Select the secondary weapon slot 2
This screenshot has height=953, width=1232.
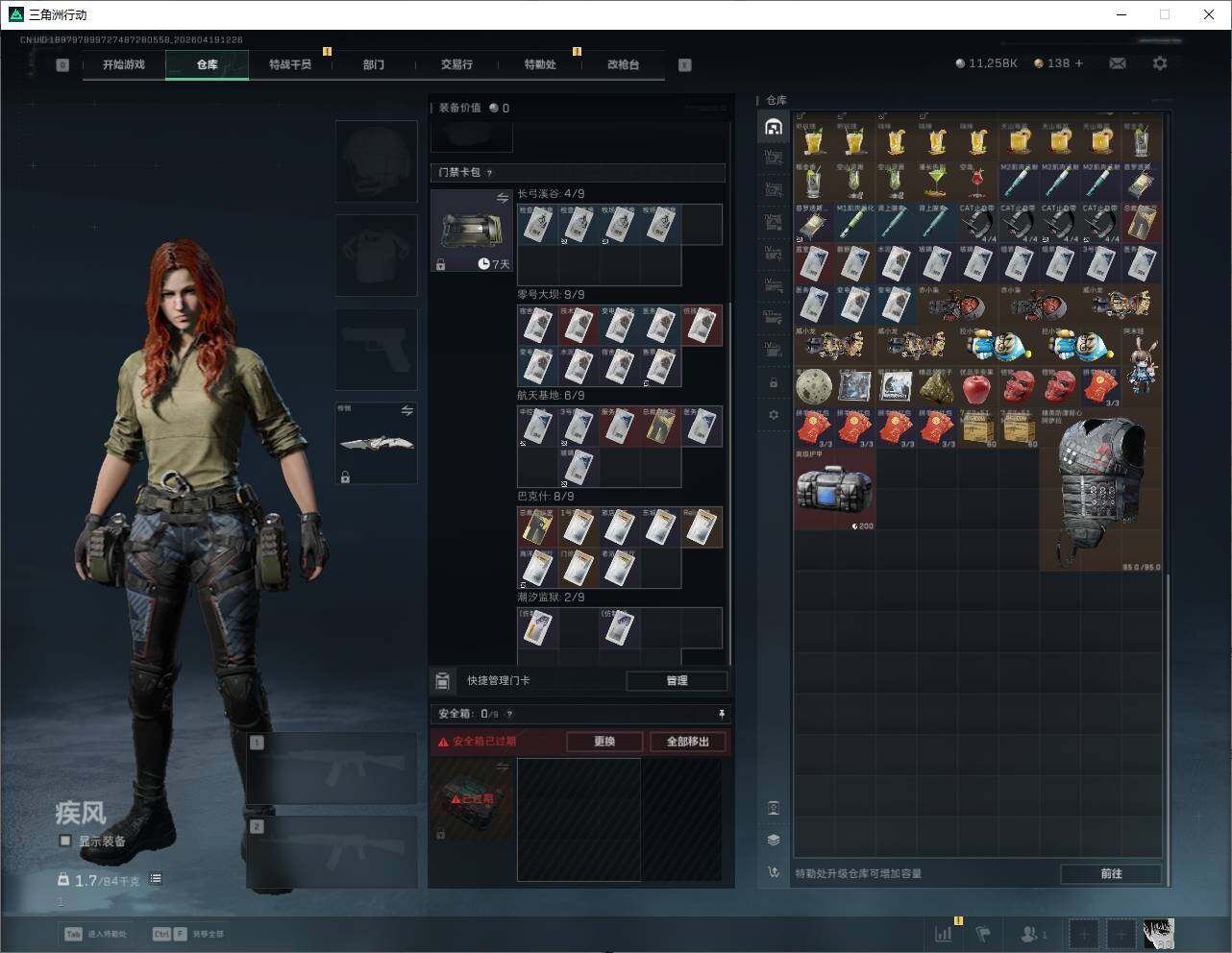pos(333,852)
